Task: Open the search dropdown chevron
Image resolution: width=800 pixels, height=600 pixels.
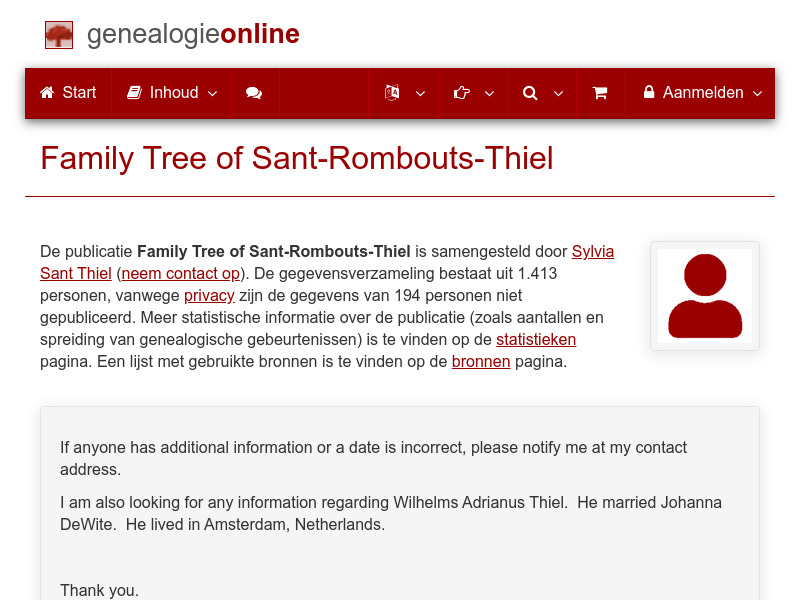Action: point(557,93)
